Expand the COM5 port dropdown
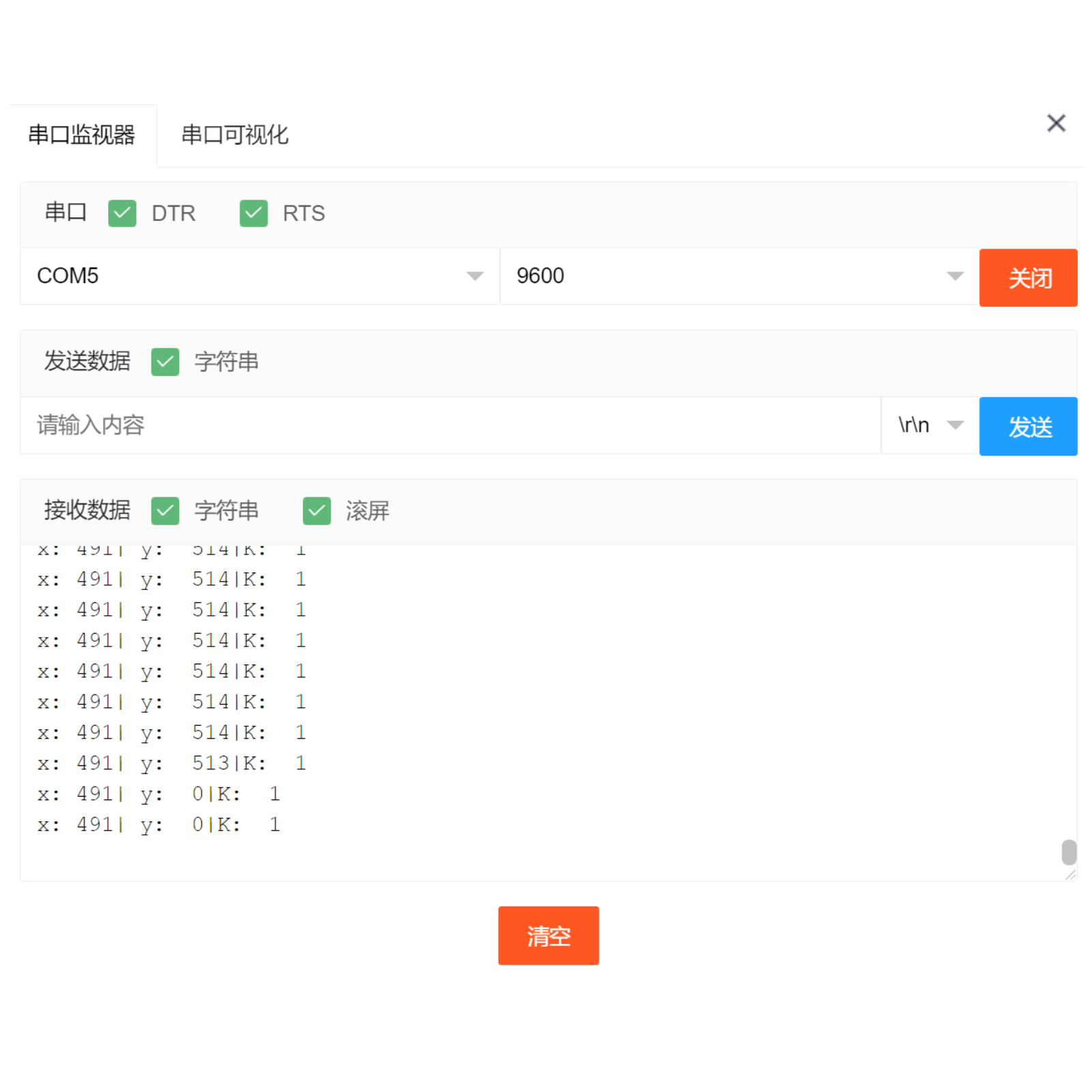This screenshot has width=1092, height=1092. tap(259, 276)
